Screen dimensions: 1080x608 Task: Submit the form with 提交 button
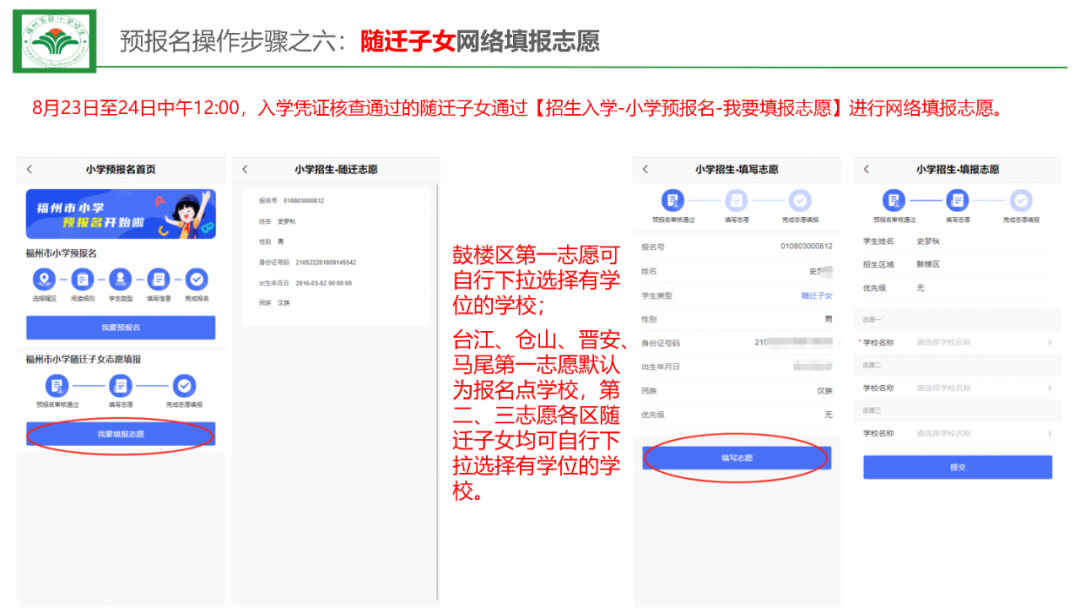(958, 467)
